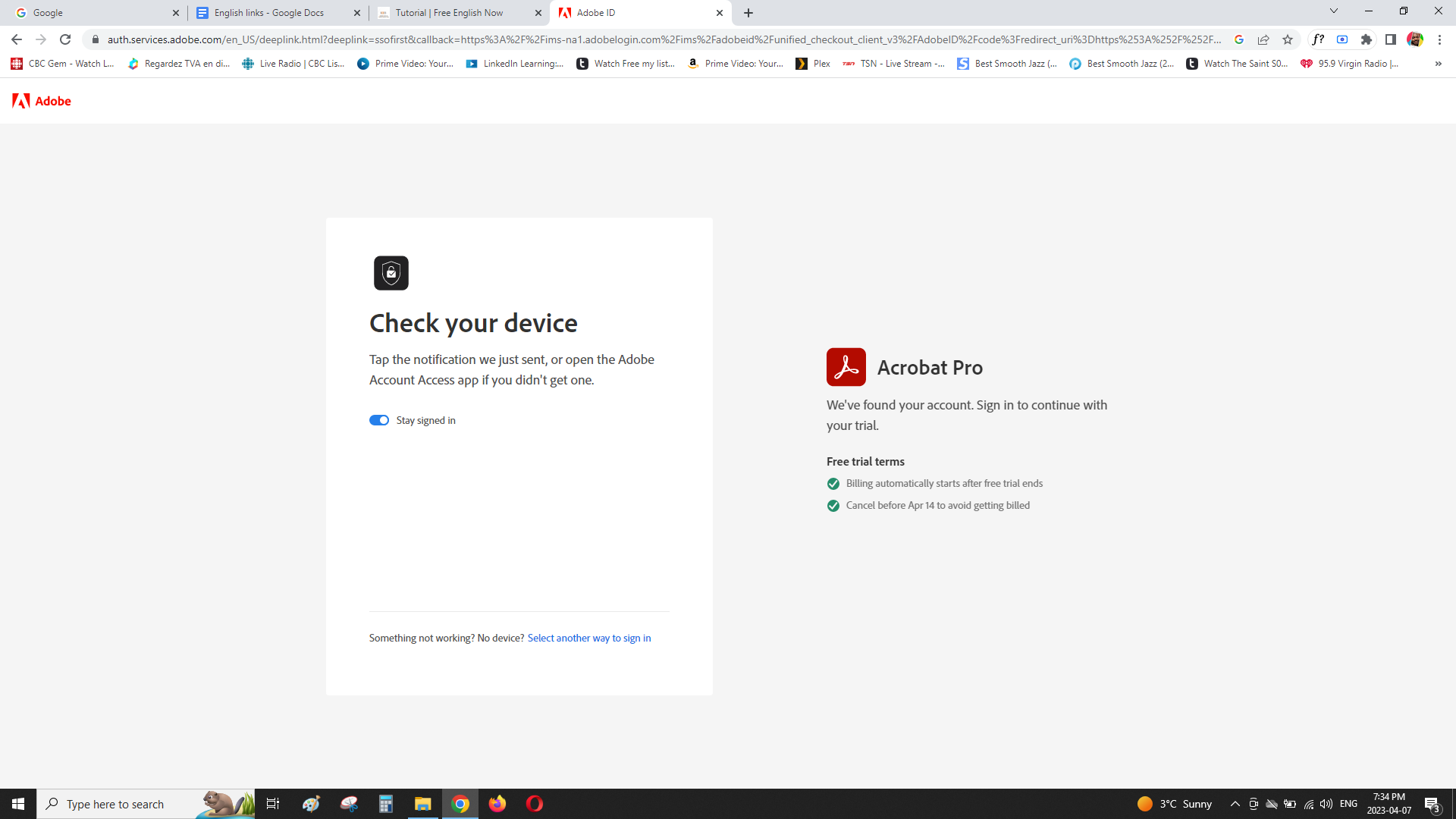Open the tab search dropdown arrow

1333,11
